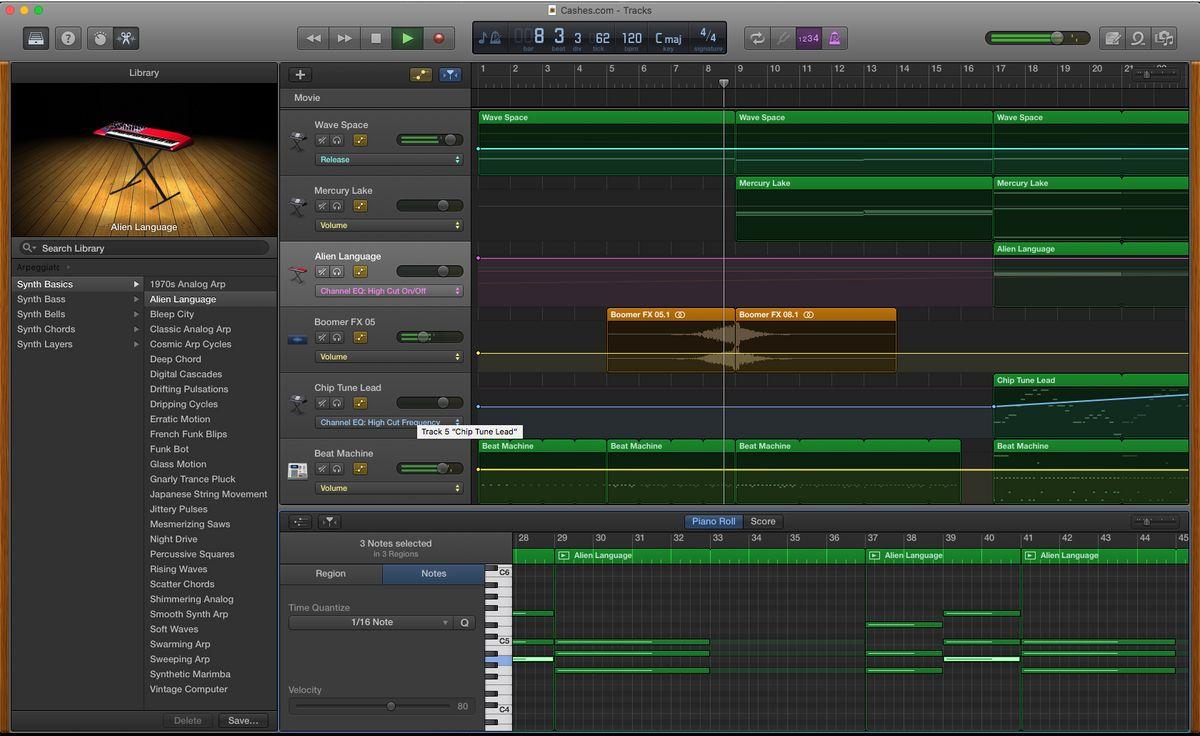Select the Synth Bells library category

click(78, 314)
